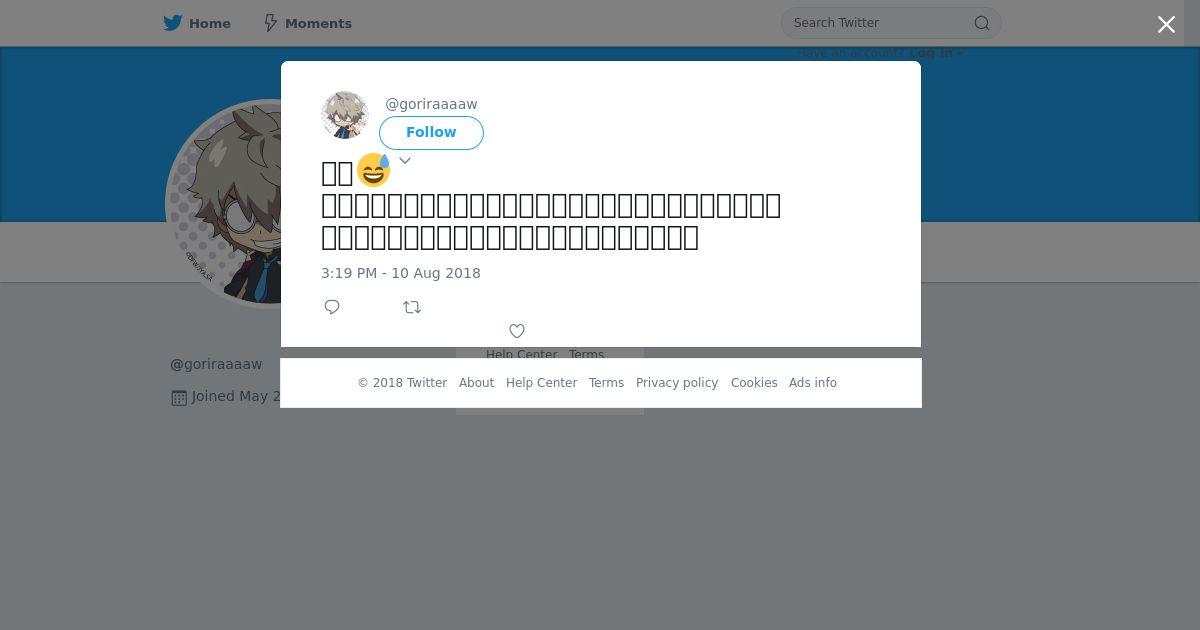Close the tweet overlay with the X
This screenshot has width=1200, height=630.
pyautogui.click(x=1166, y=25)
